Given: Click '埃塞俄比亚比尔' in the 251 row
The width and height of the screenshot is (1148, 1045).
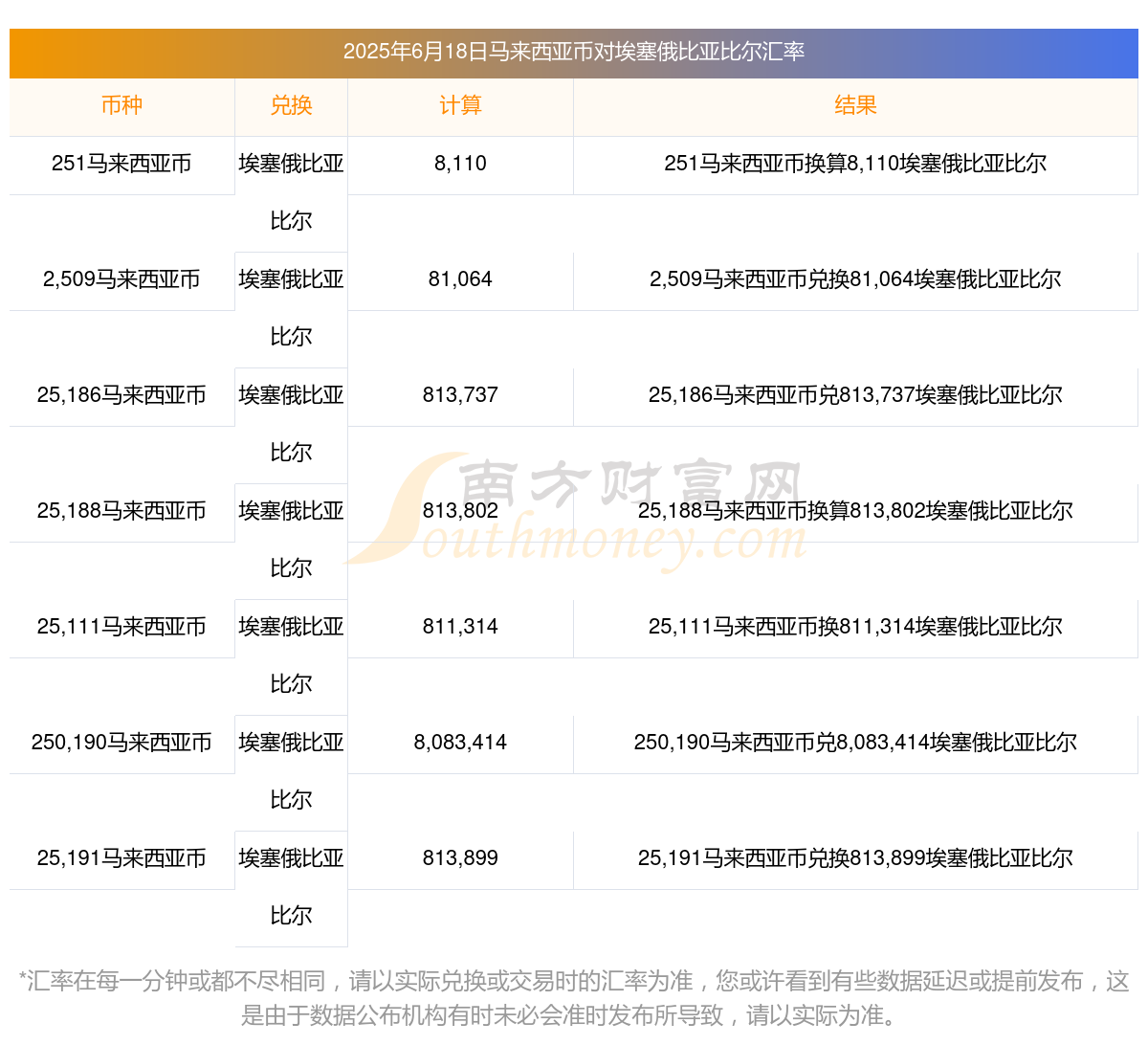Looking at the screenshot, I should coord(291,192).
